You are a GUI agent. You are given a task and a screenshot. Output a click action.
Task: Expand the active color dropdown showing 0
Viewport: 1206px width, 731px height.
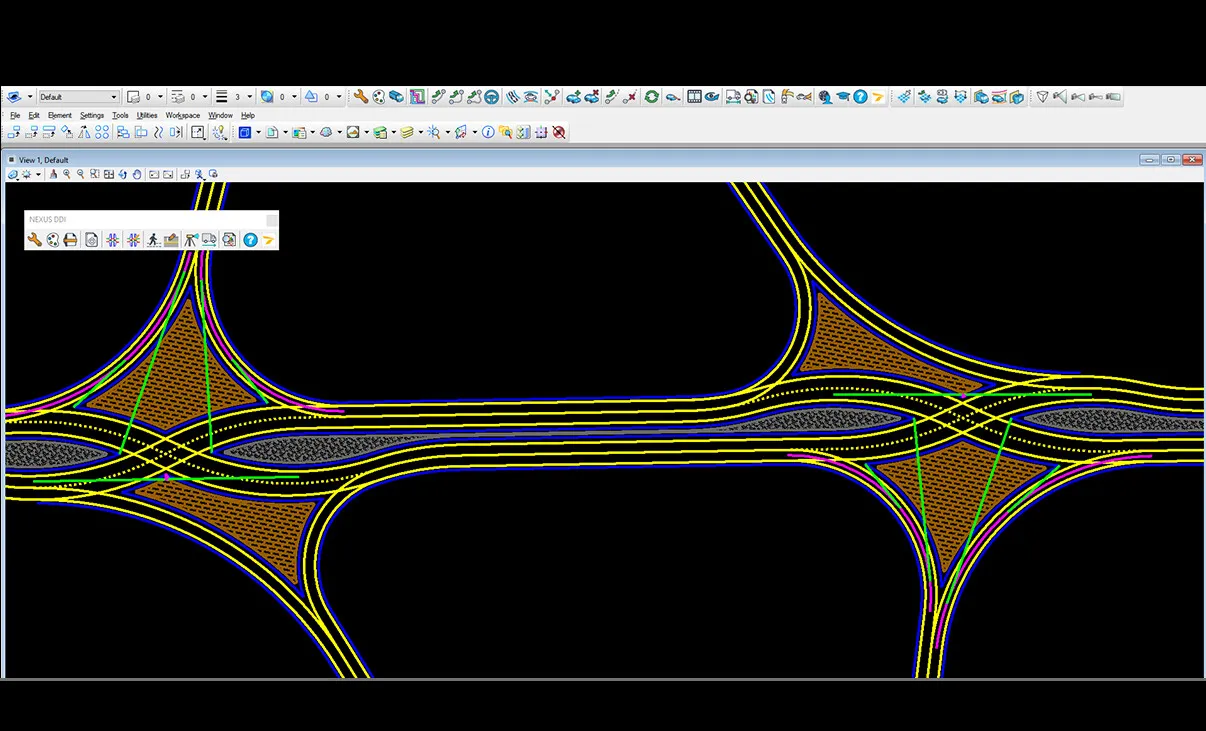coord(160,97)
